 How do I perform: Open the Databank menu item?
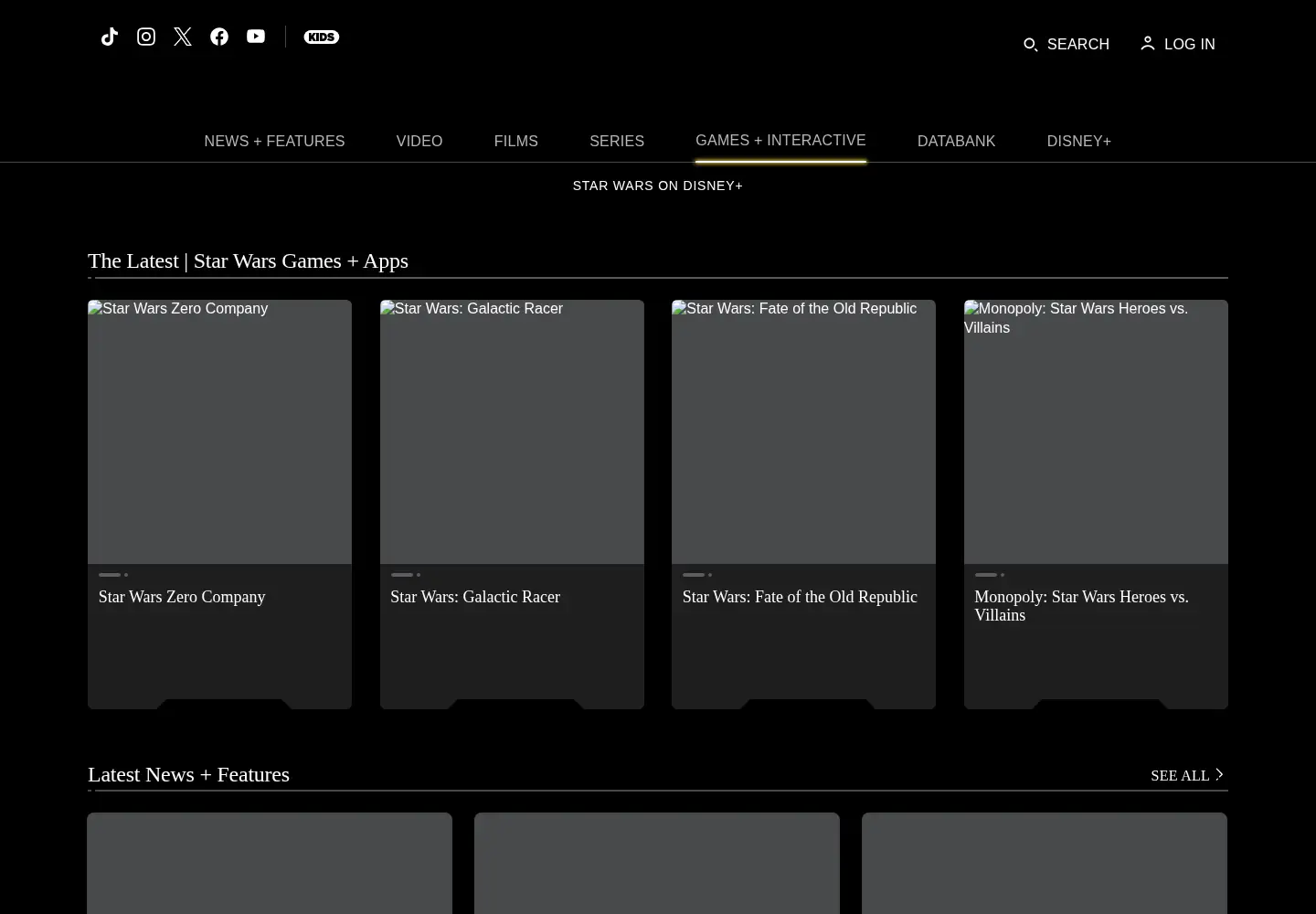pos(957,141)
